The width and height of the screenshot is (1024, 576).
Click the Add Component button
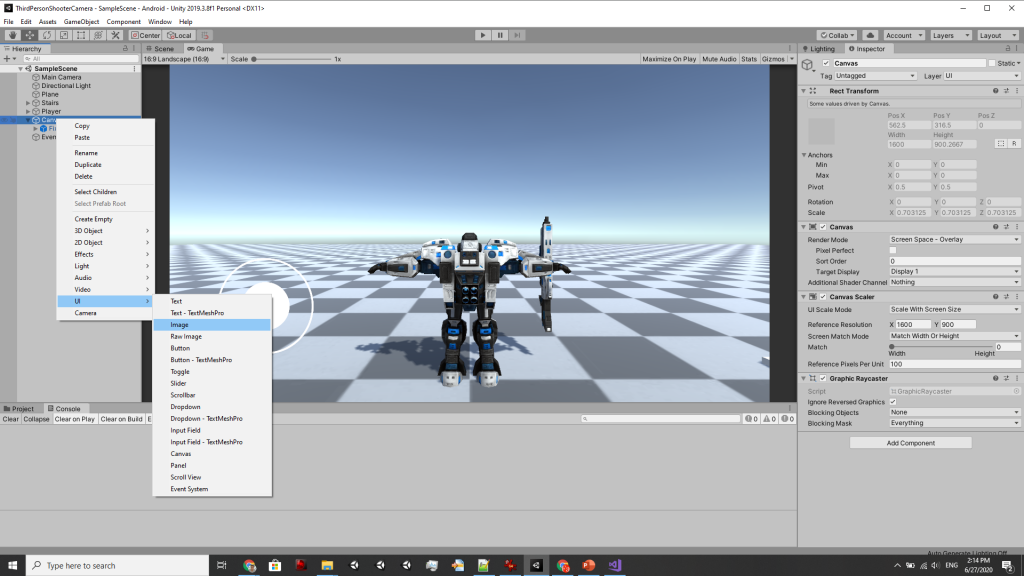point(910,443)
